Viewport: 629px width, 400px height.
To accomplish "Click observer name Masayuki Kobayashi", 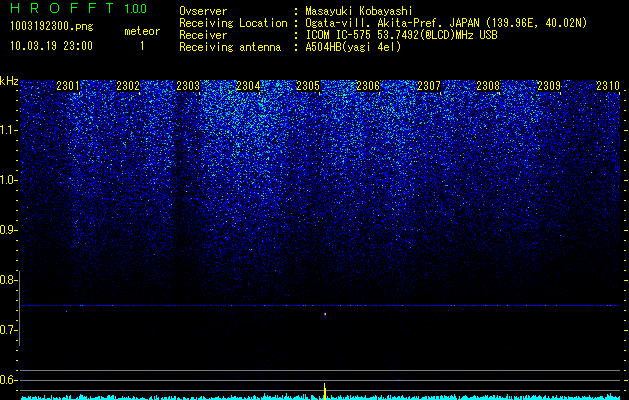I will (x=359, y=11).
